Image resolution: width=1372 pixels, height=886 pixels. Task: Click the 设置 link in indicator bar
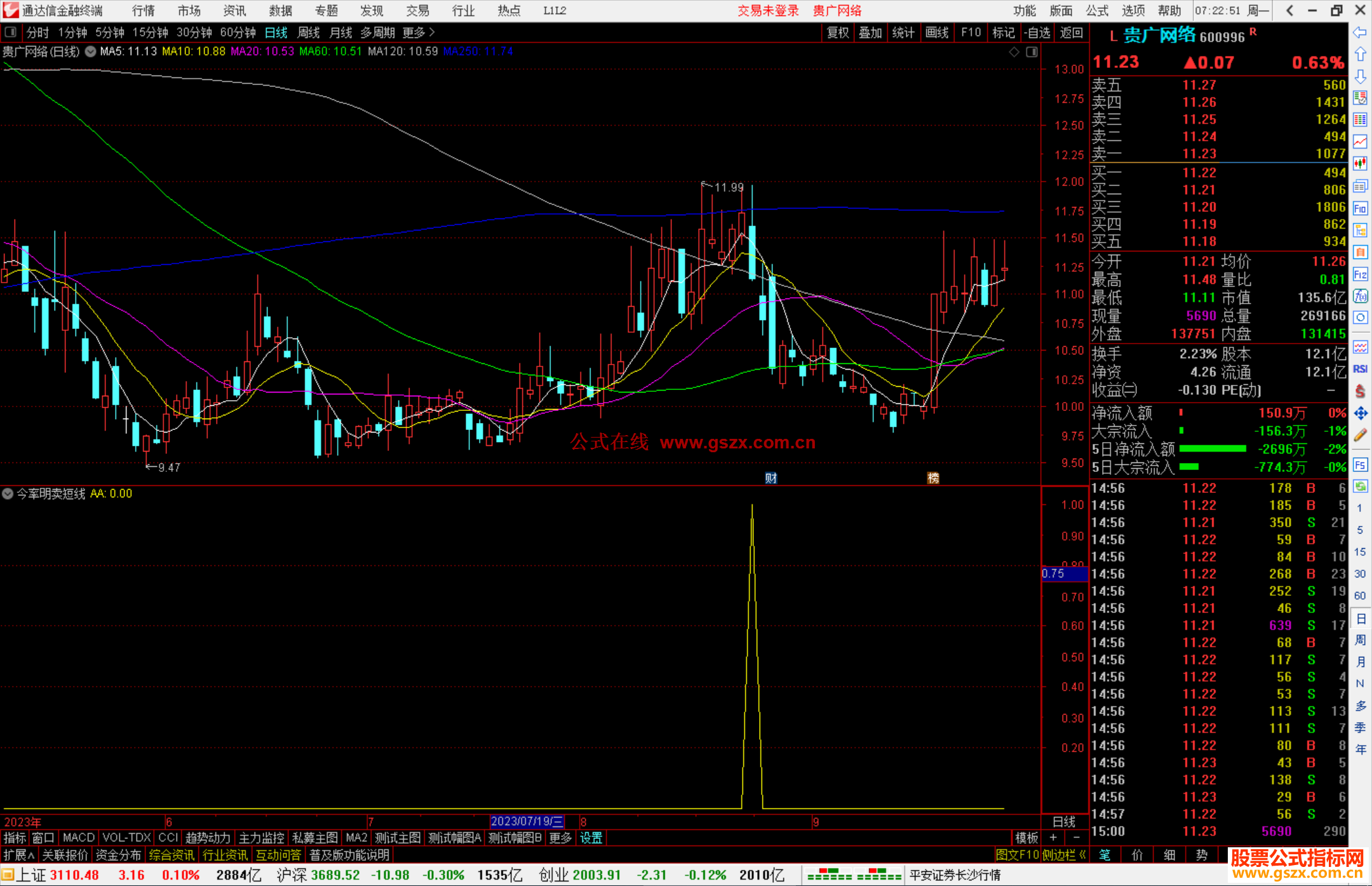591,838
